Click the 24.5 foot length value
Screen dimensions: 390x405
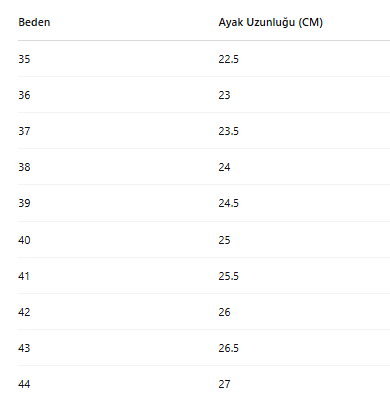point(229,203)
